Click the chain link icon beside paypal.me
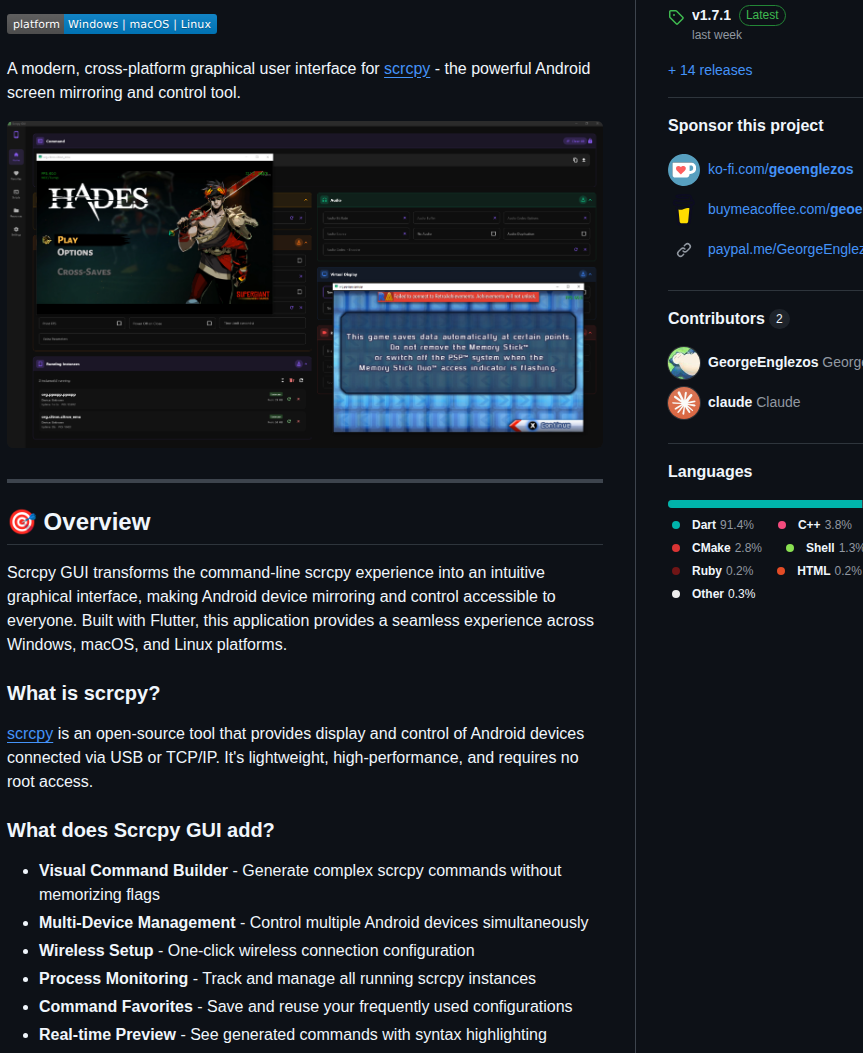 click(684, 250)
